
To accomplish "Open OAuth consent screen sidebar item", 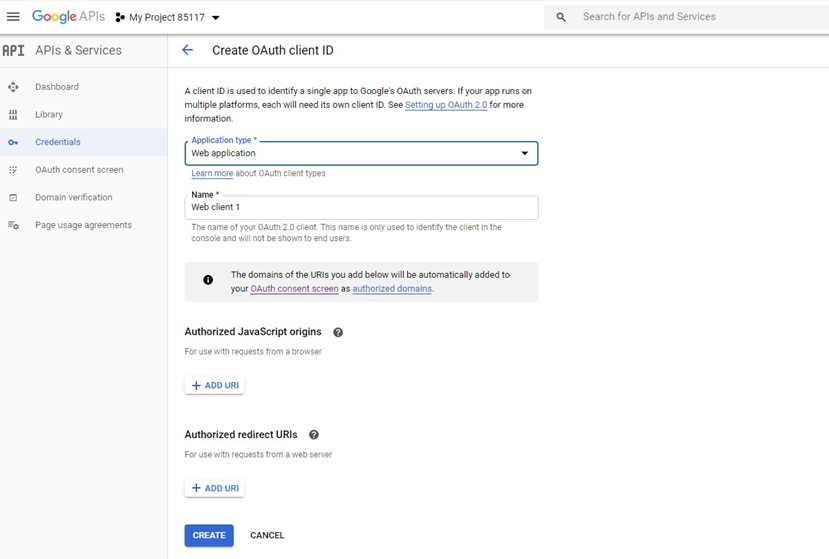I will [x=79, y=170].
